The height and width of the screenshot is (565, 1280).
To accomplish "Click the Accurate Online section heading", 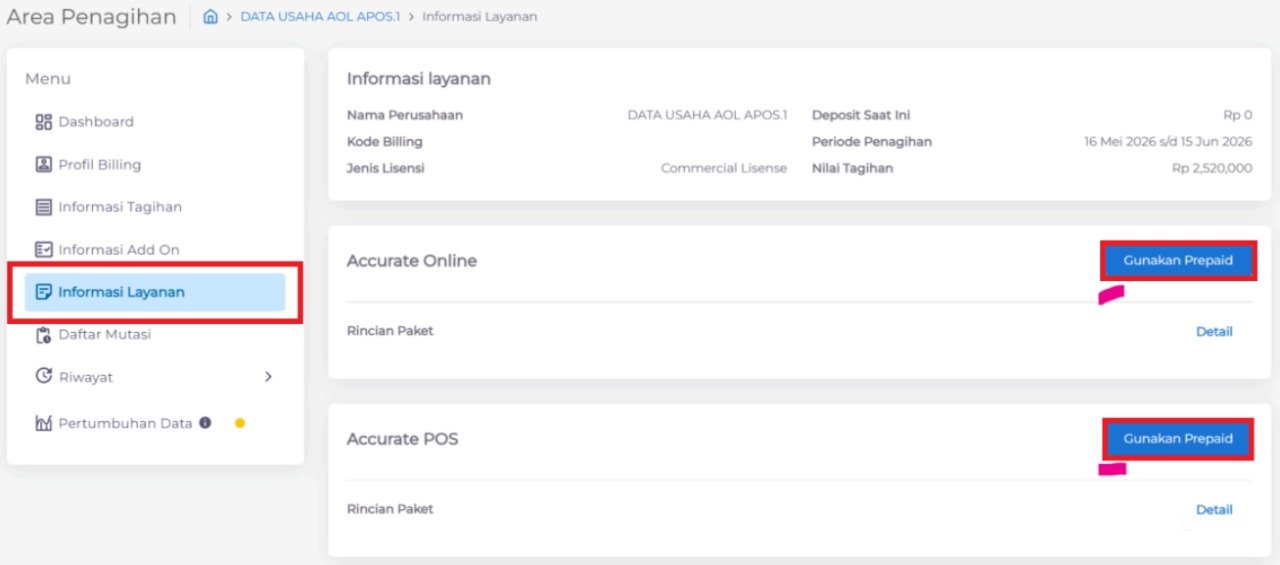I will click(x=412, y=261).
